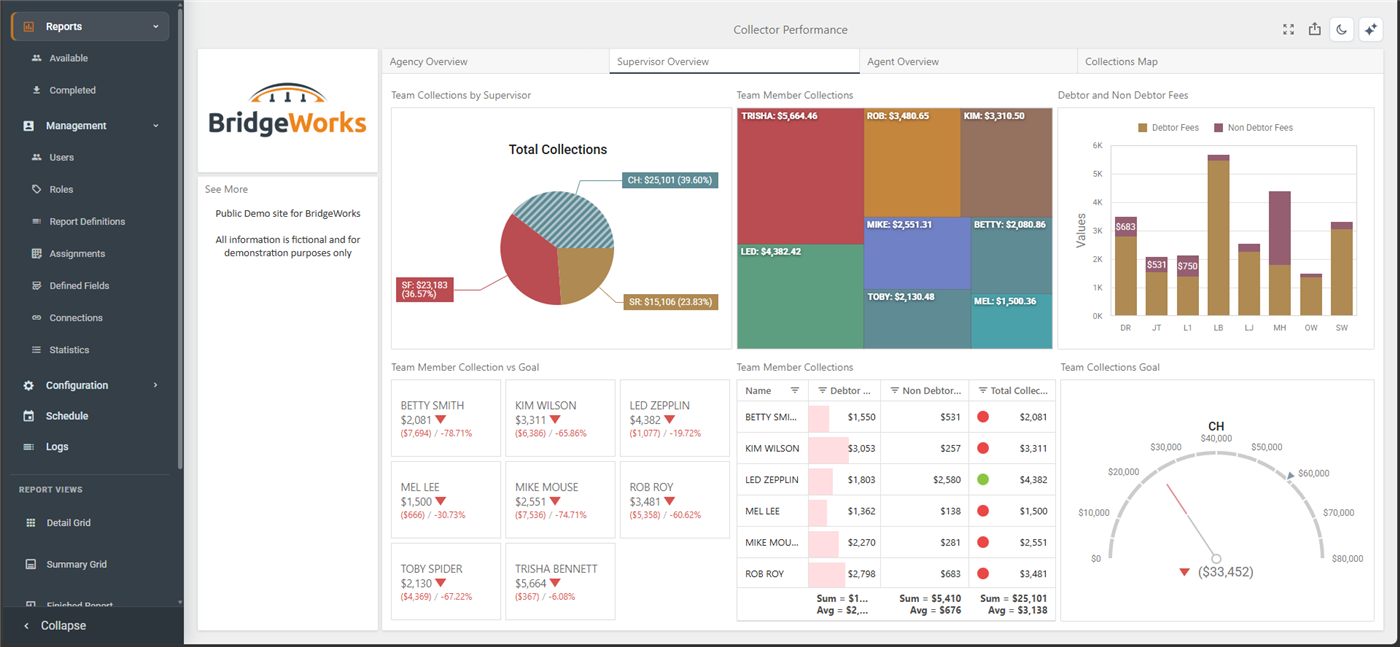Click the SF $23,183 pie label
Image resolution: width=1400 pixels, height=647 pixels.
[426, 290]
